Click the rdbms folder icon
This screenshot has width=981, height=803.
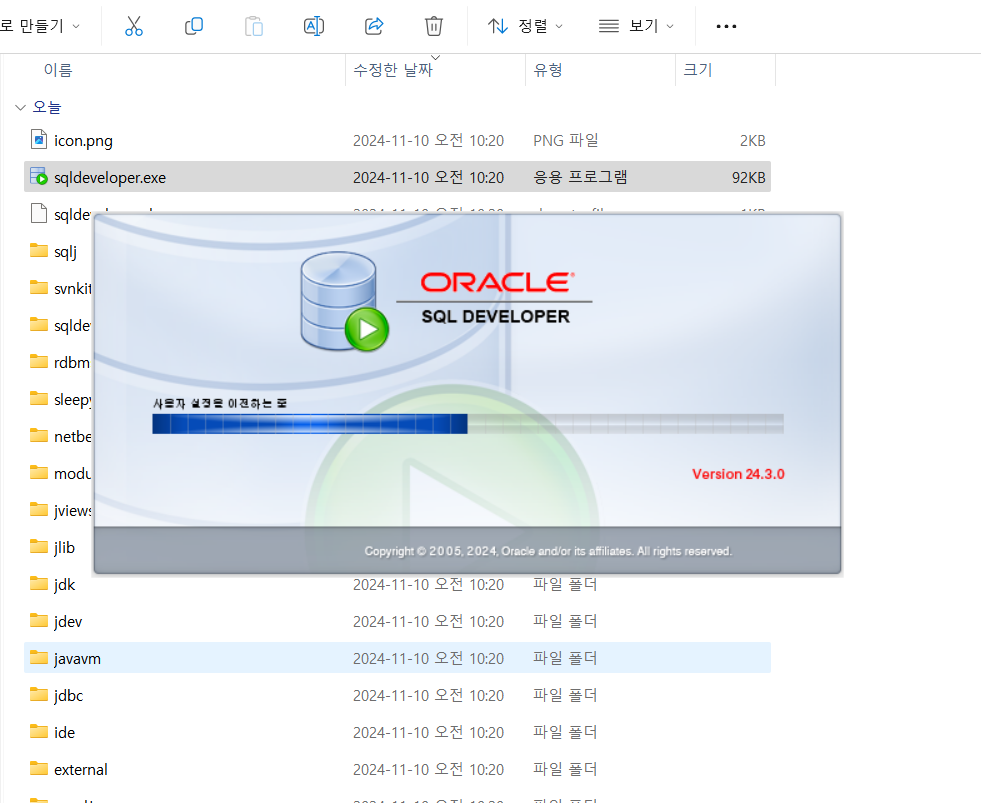pyautogui.click(x=39, y=362)
